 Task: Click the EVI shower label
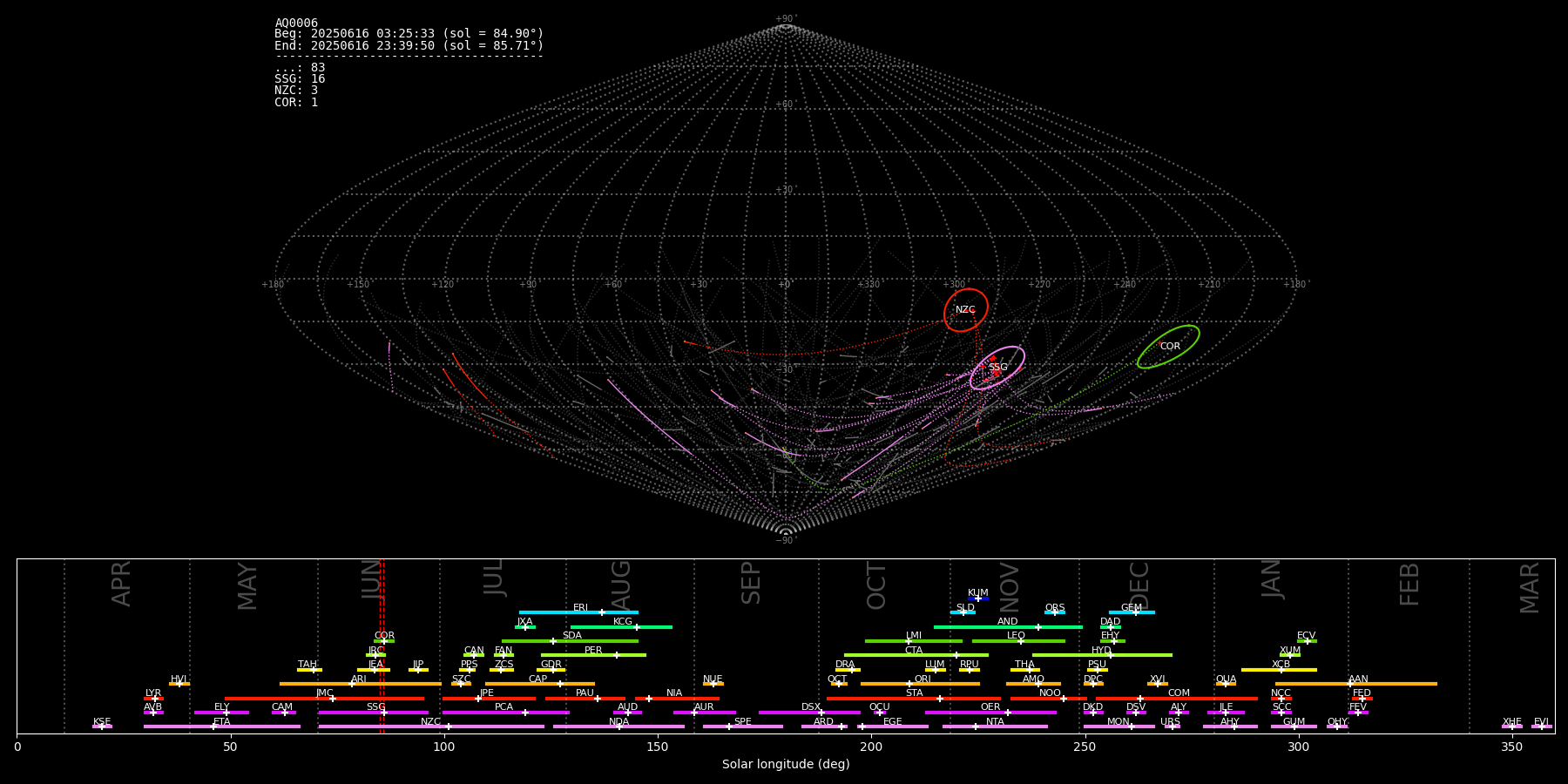pyautogui.click(x=1542, y=722)
